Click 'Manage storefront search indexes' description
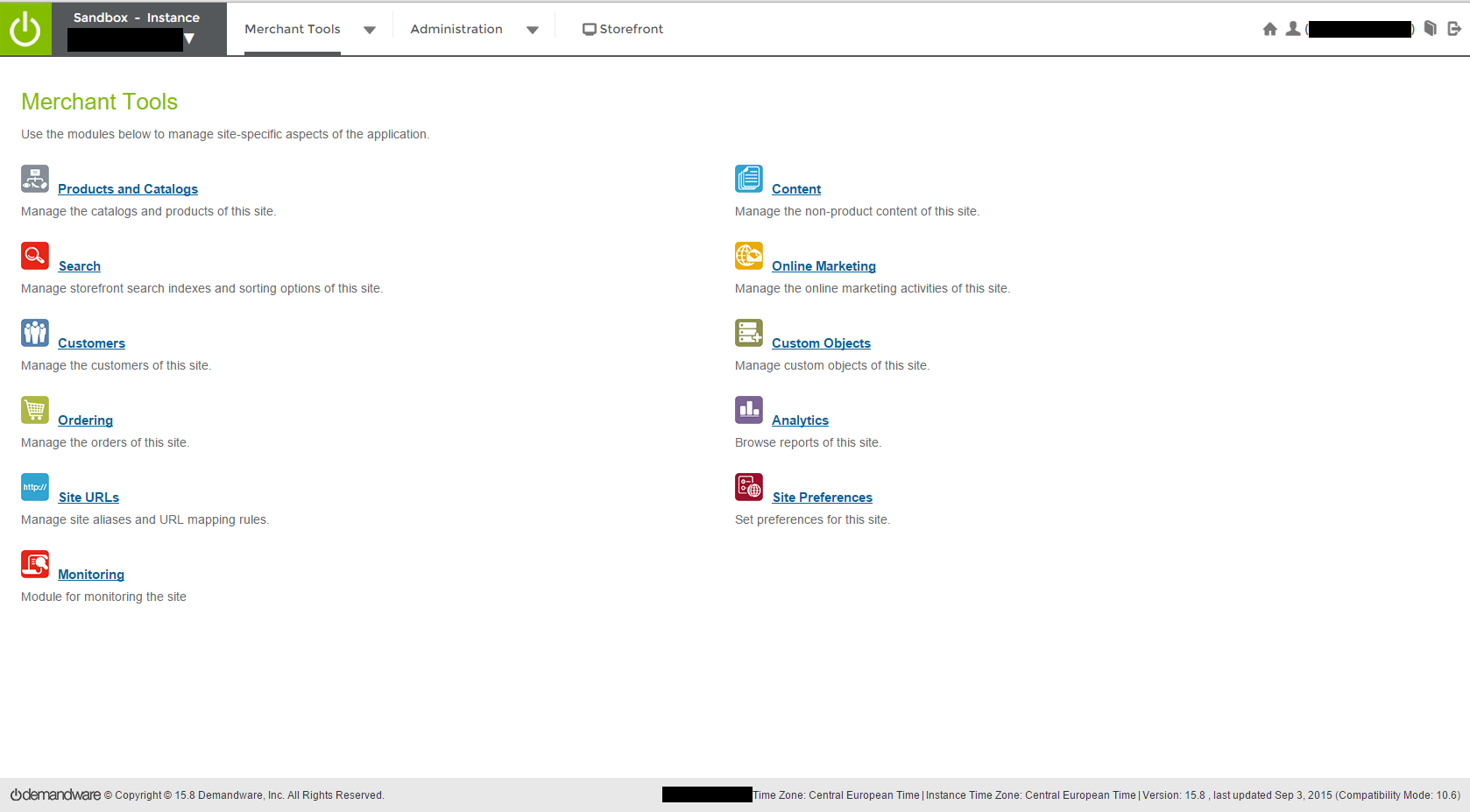 pos(201,288)
